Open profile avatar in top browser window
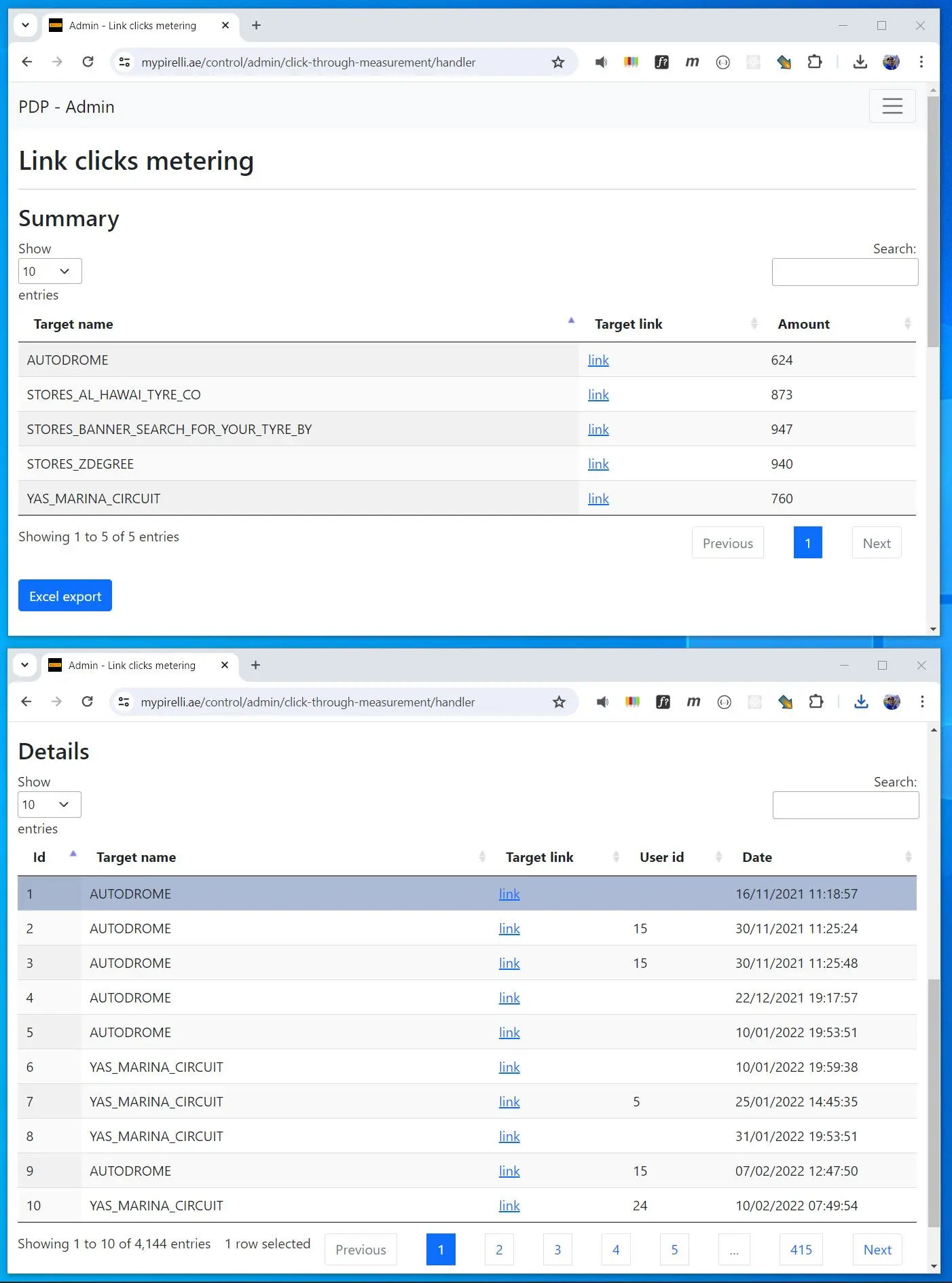Image resolution: width=952 pixels, height=1283 pixels. pyautogui.click(x=891, y=62)
